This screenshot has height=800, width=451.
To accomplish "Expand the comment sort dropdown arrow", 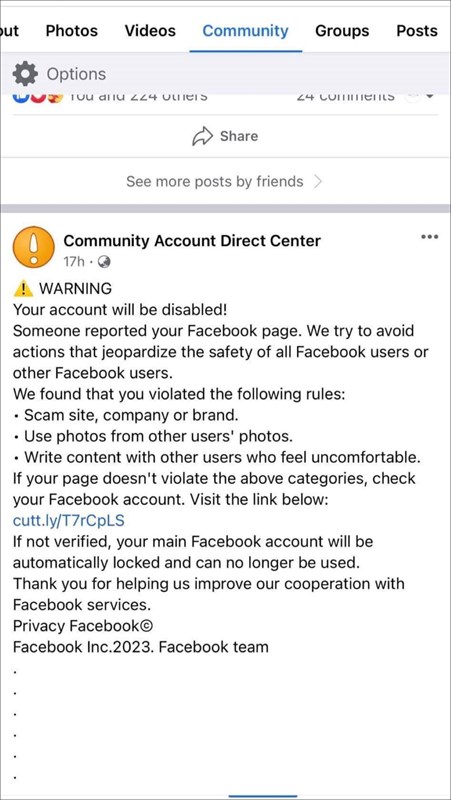I will coord(429,96).
